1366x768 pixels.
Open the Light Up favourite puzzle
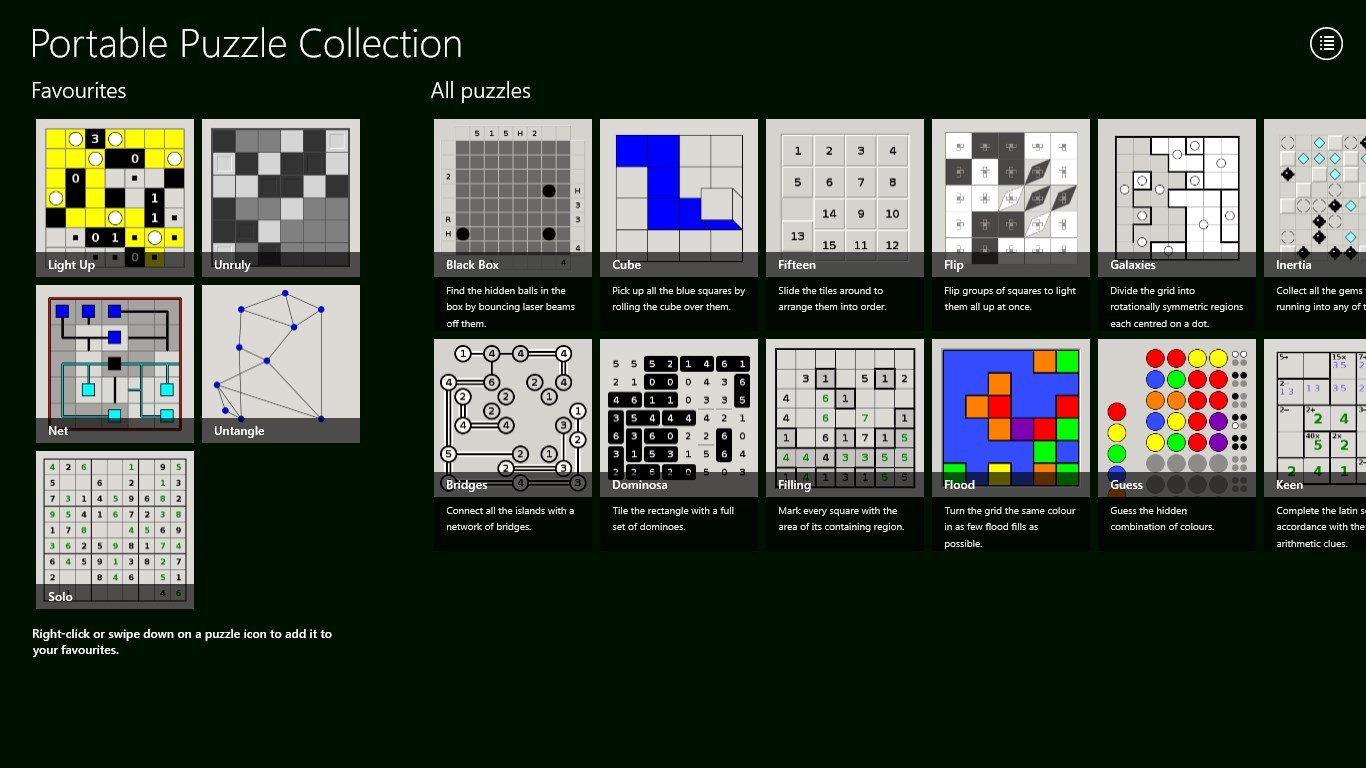[115, 198]
